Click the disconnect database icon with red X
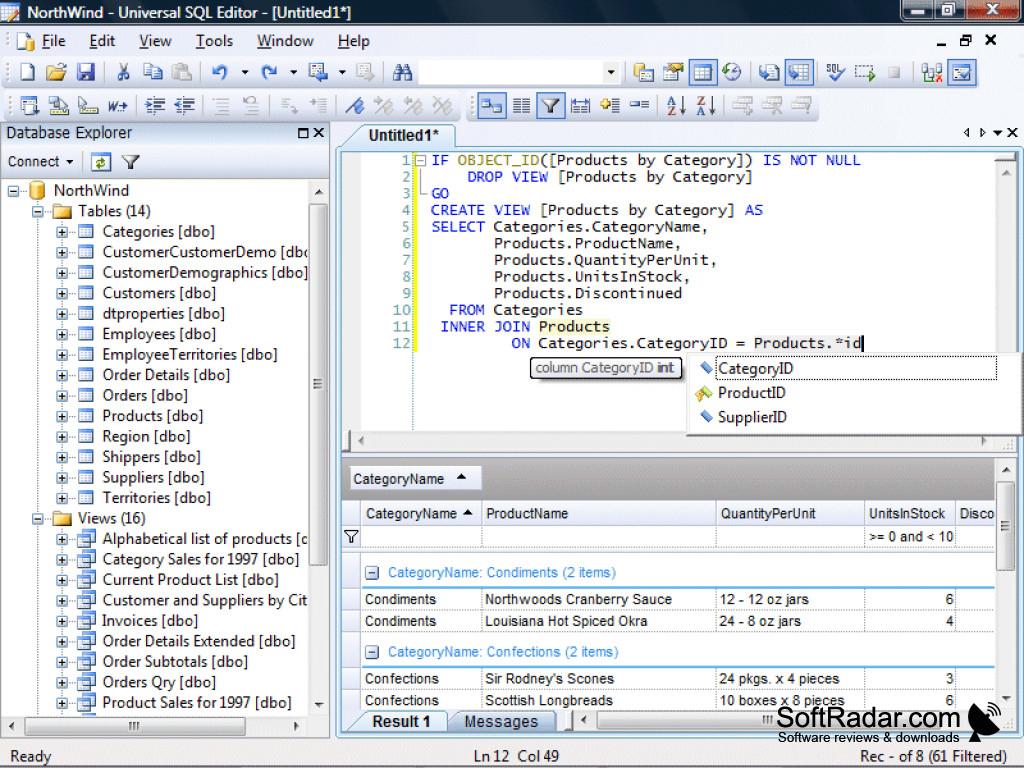The width and height of the screenshot is (1024, 768). (x=932, y=72)
